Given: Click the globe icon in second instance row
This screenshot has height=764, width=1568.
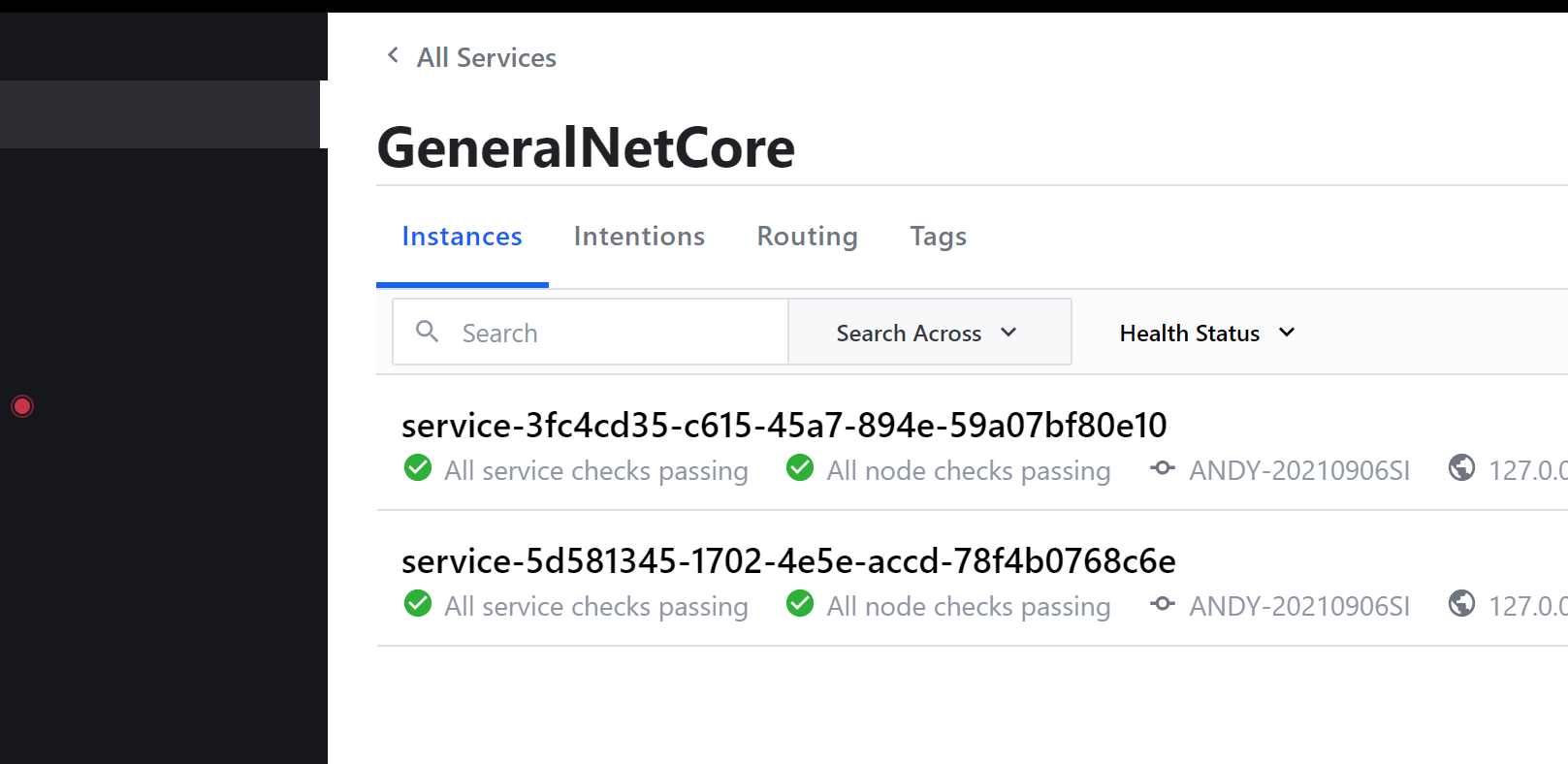Looking at the screenshot, I should (1461, 604).
